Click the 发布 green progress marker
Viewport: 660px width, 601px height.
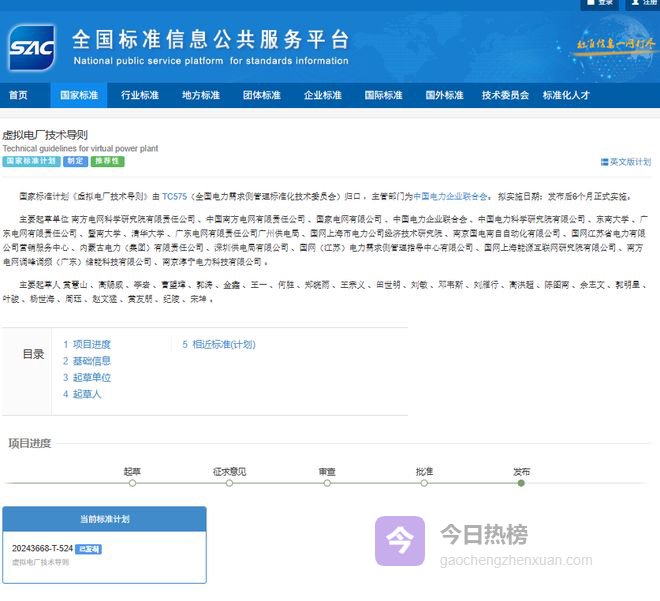coord(521,482)
